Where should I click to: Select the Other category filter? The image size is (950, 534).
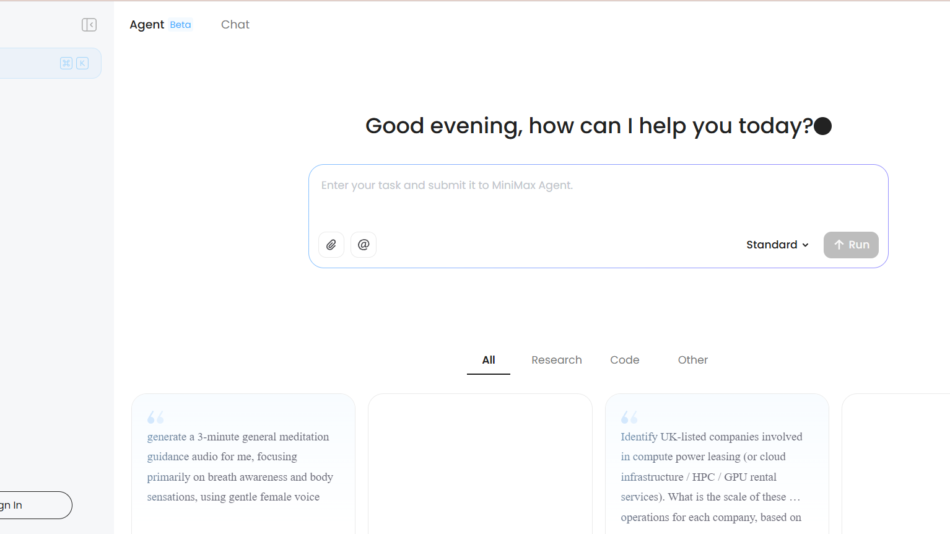[692, 360]
